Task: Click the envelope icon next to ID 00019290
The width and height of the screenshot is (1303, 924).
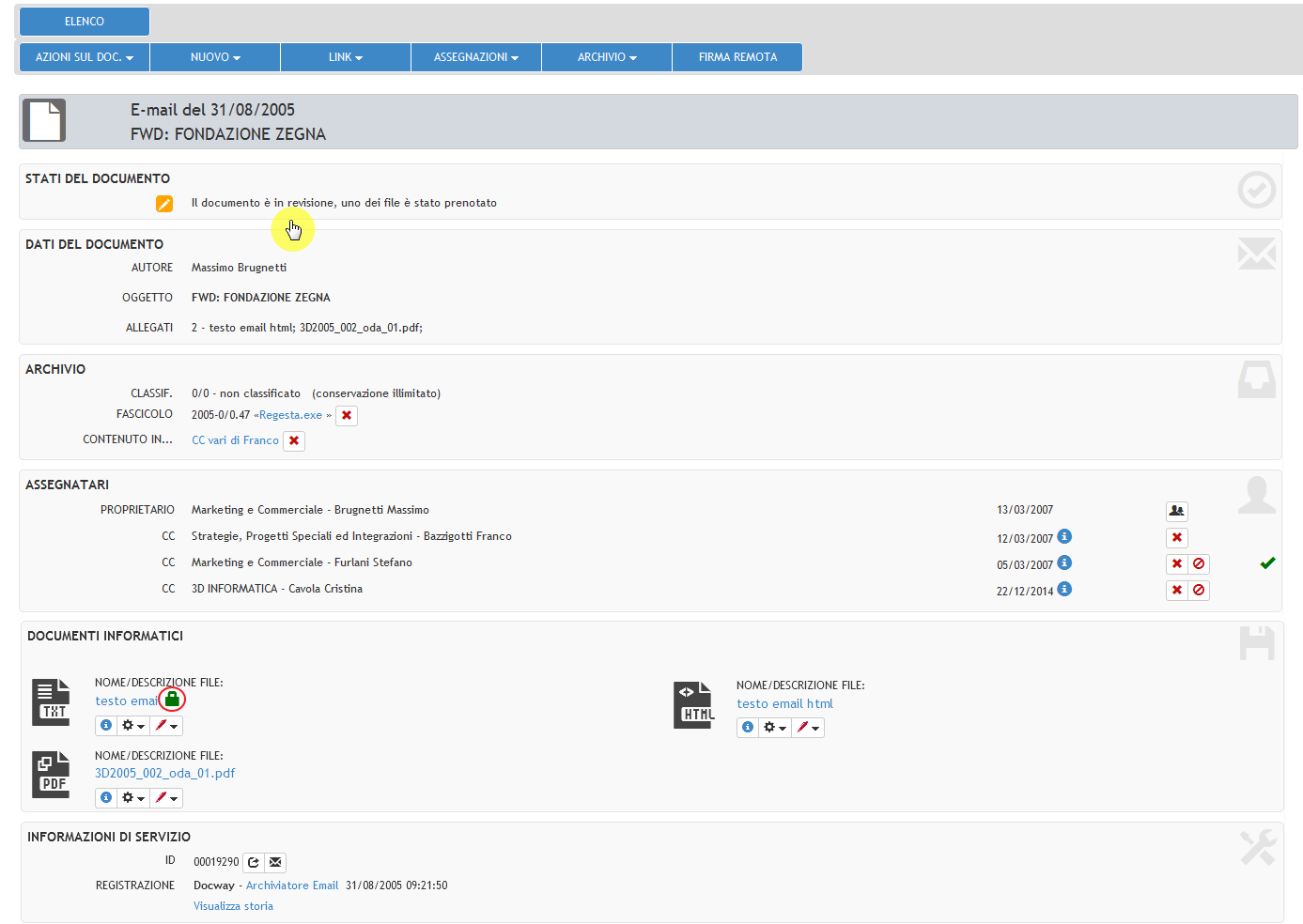Action: [275, 862]
